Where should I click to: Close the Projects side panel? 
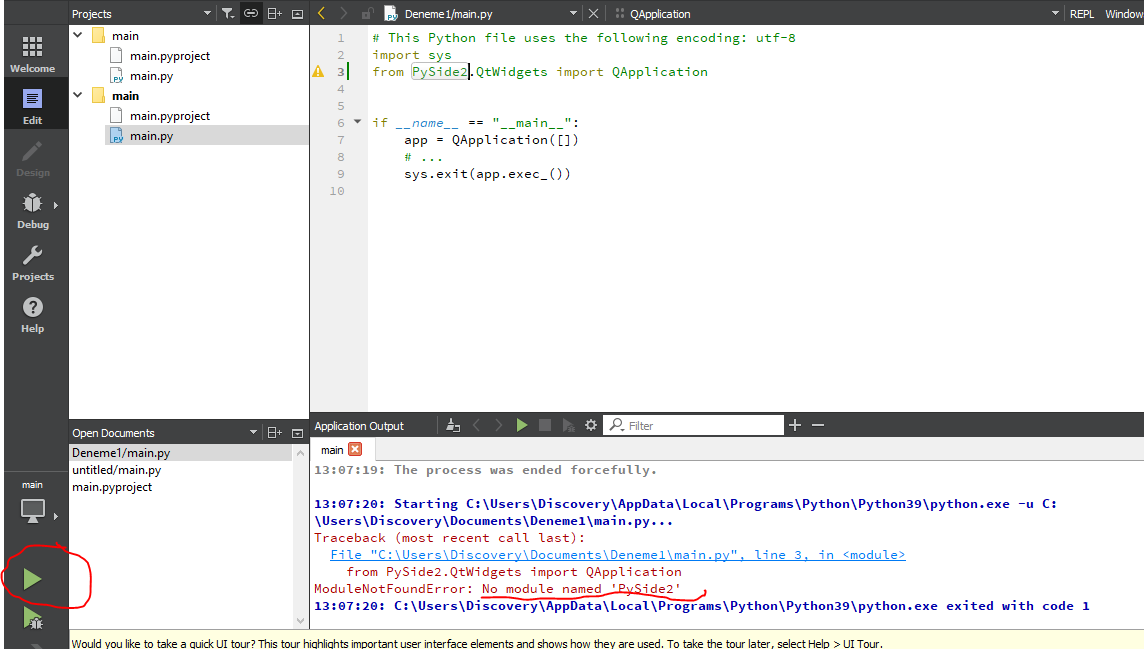[297, 13]
